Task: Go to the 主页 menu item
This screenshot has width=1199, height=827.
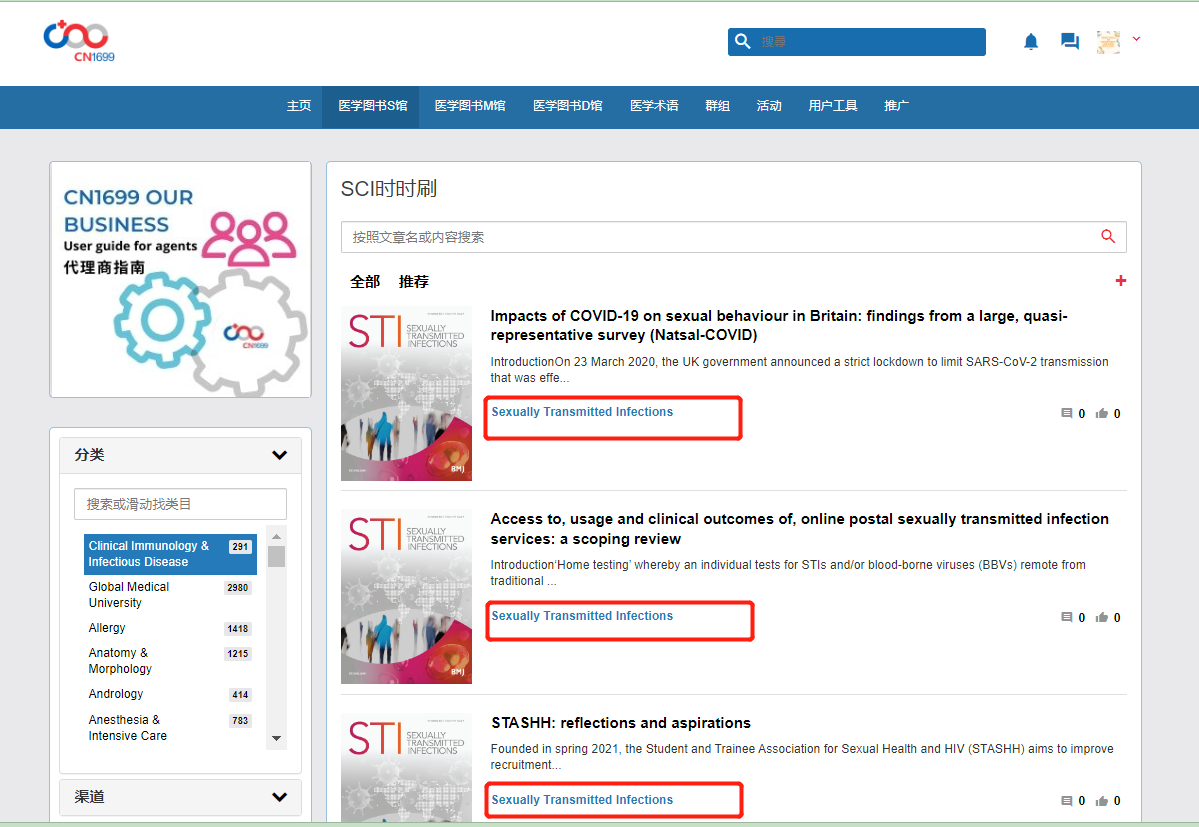Action: [298, 106]
